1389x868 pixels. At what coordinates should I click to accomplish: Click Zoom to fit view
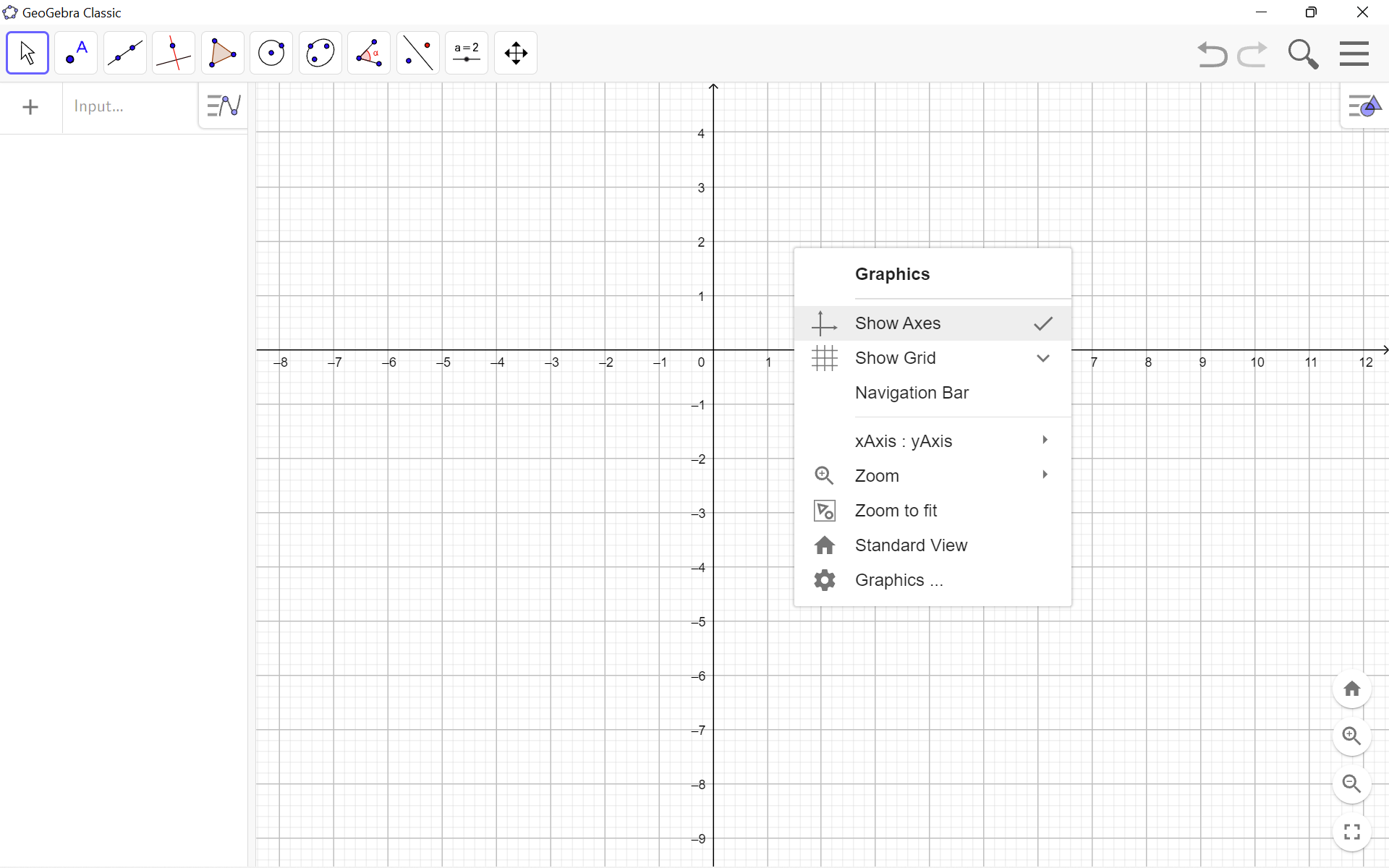[896, 510]
